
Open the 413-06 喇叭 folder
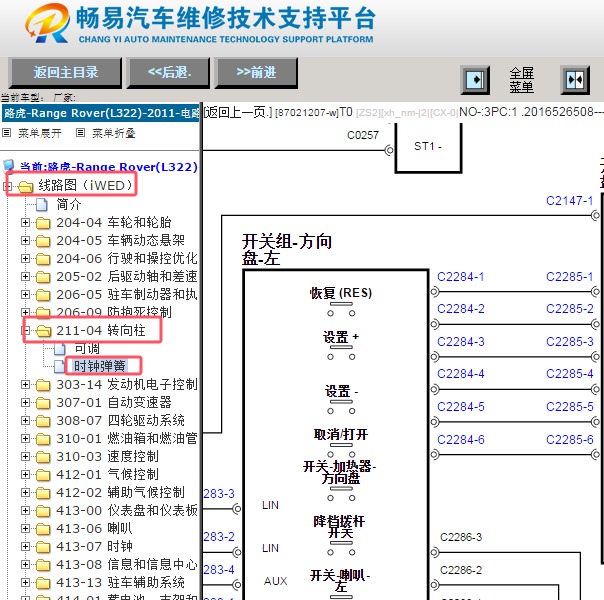pos(94,529)
